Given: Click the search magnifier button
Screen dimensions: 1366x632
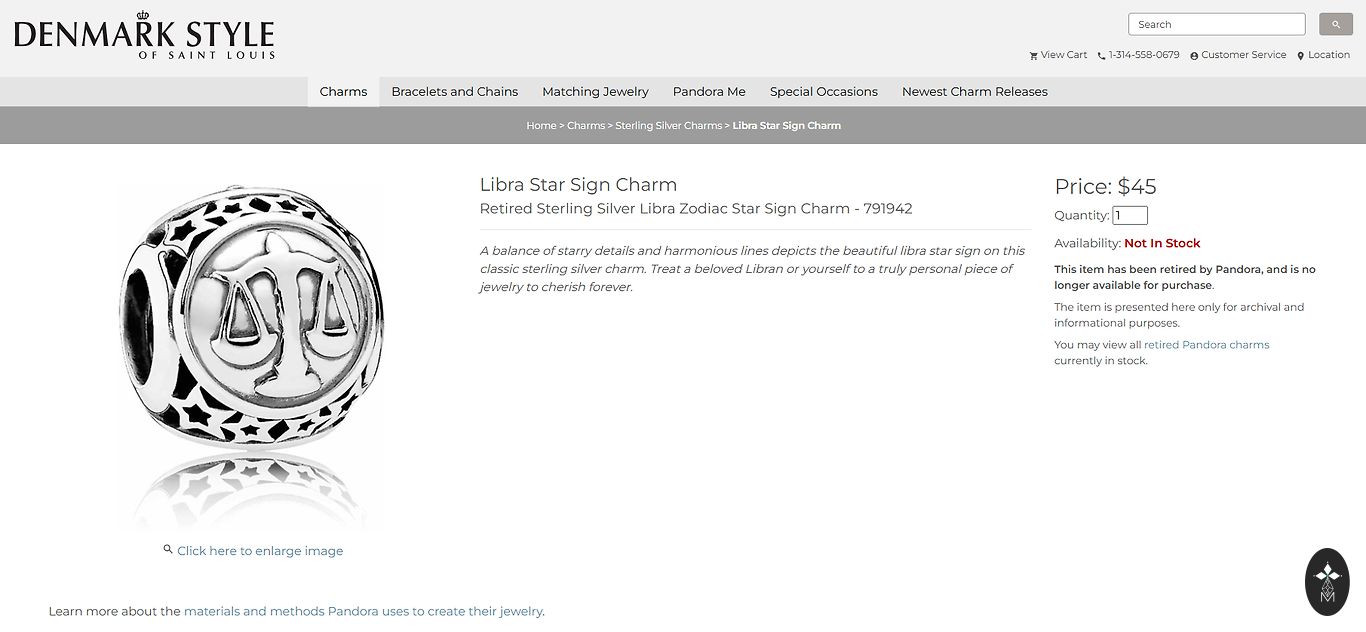Looking at the screenshot, I should (x=1335, y=24).
